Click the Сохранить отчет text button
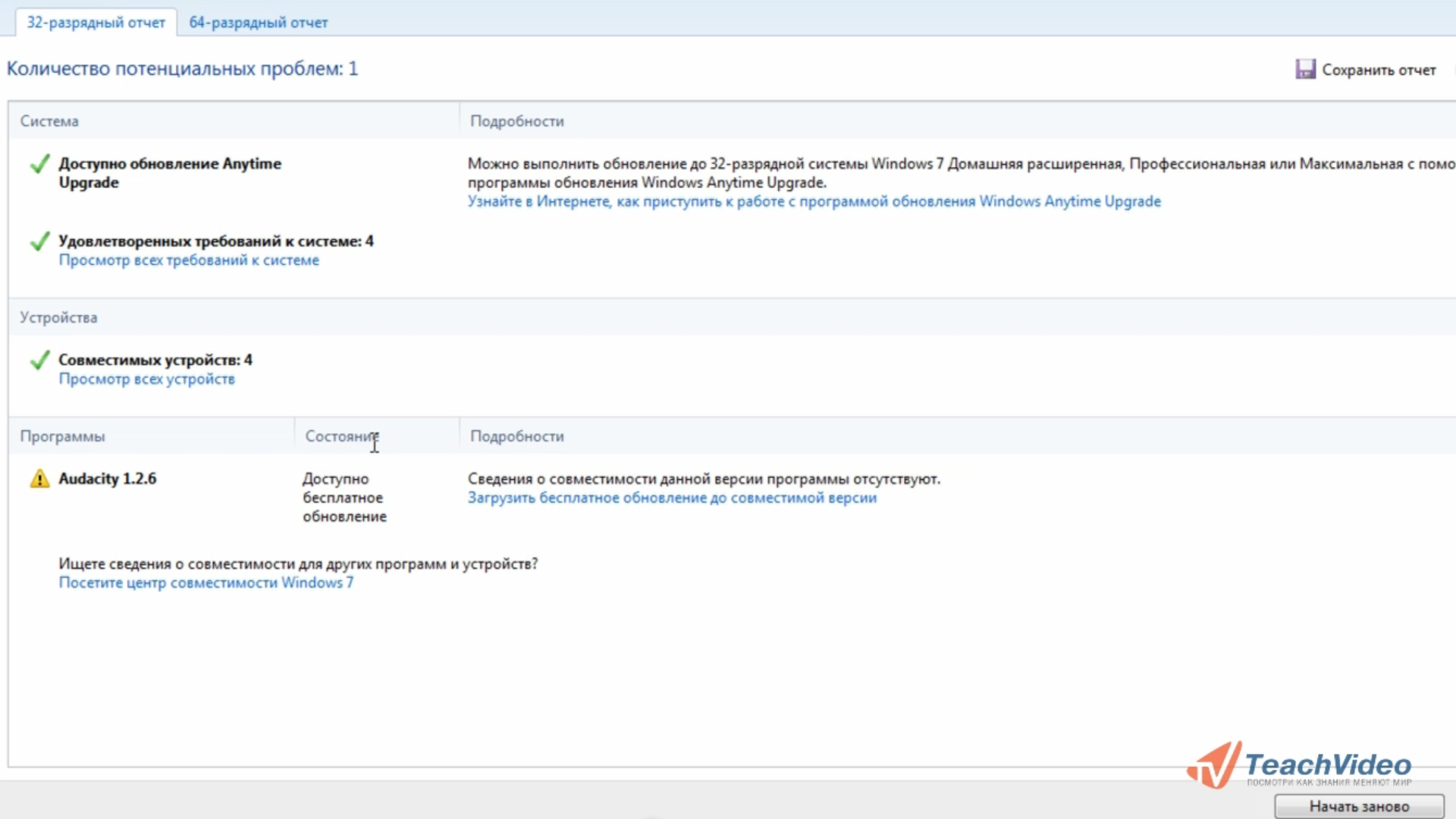Viewport: 1456px width, 819px height. tap(1379, 70)
